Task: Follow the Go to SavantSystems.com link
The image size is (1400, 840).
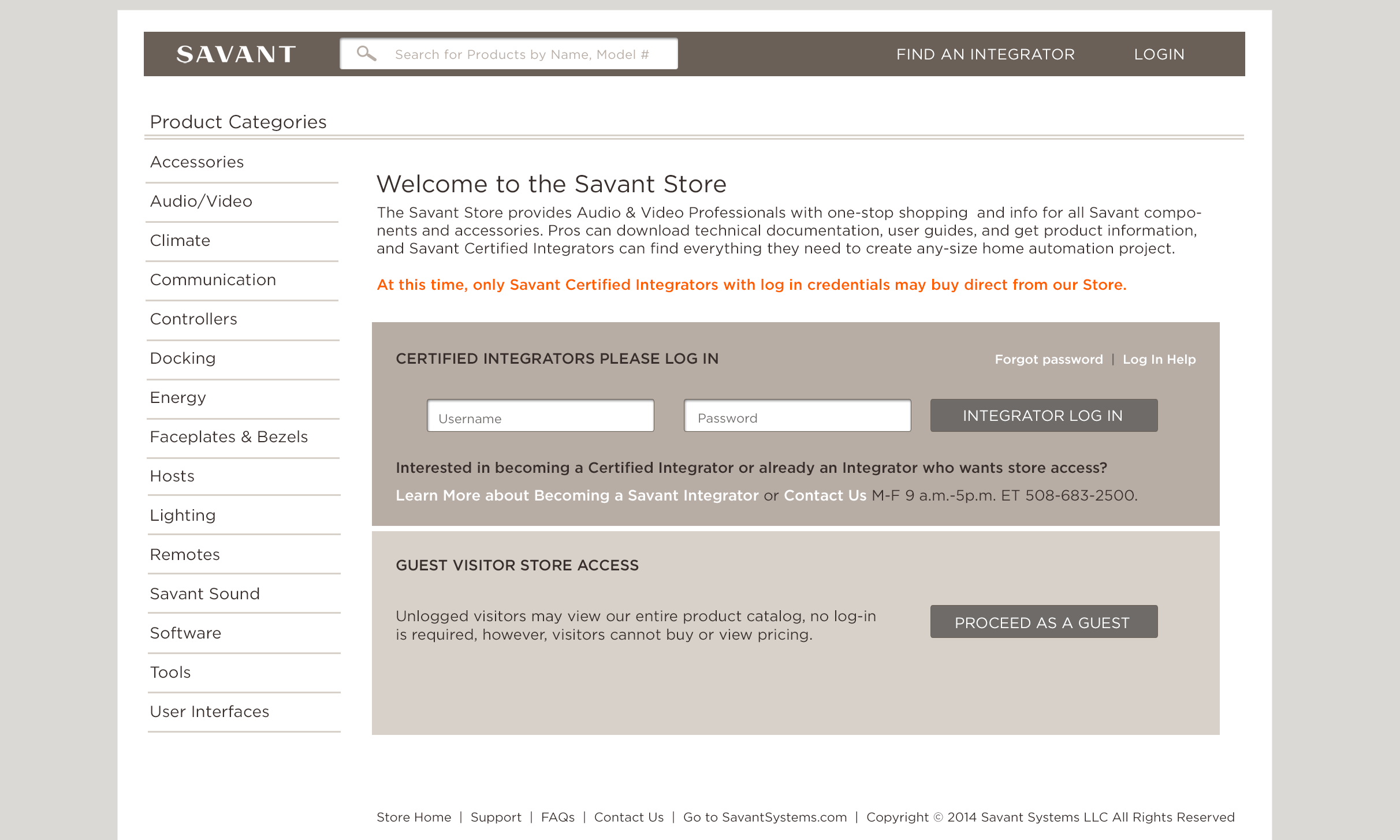Action: (765, 817)
